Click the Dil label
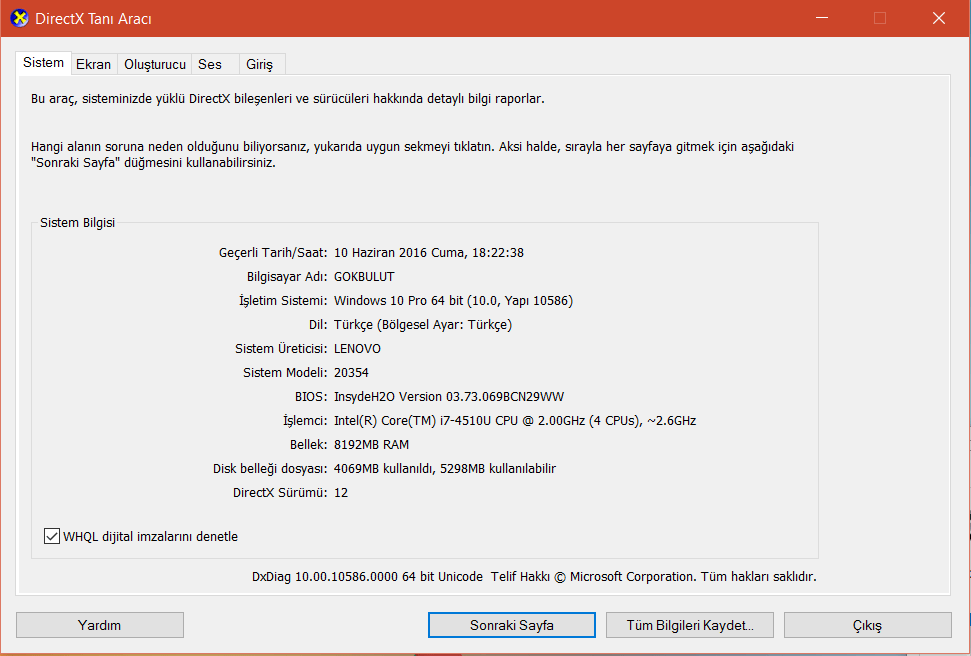Screen dimensions: 971x656 click(x=318, y=325)
